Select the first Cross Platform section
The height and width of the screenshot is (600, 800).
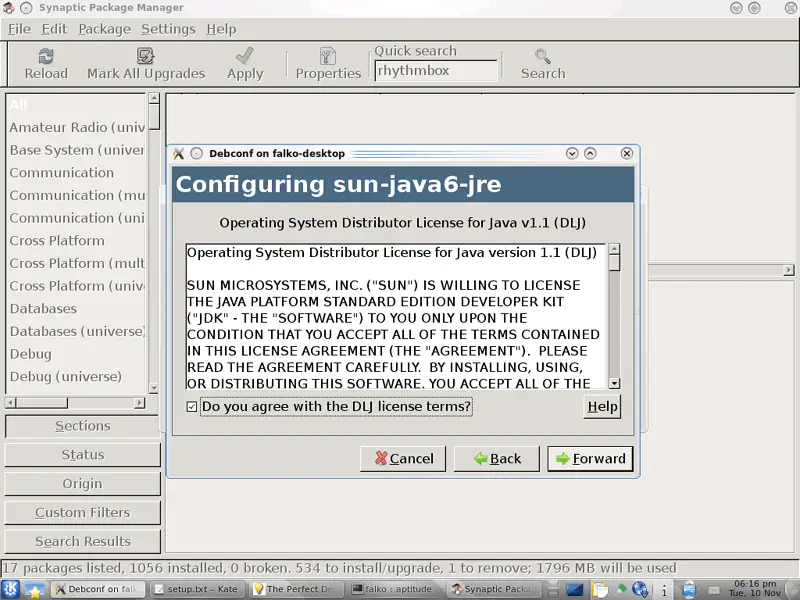pyautogui.click(x=77, y=240)
